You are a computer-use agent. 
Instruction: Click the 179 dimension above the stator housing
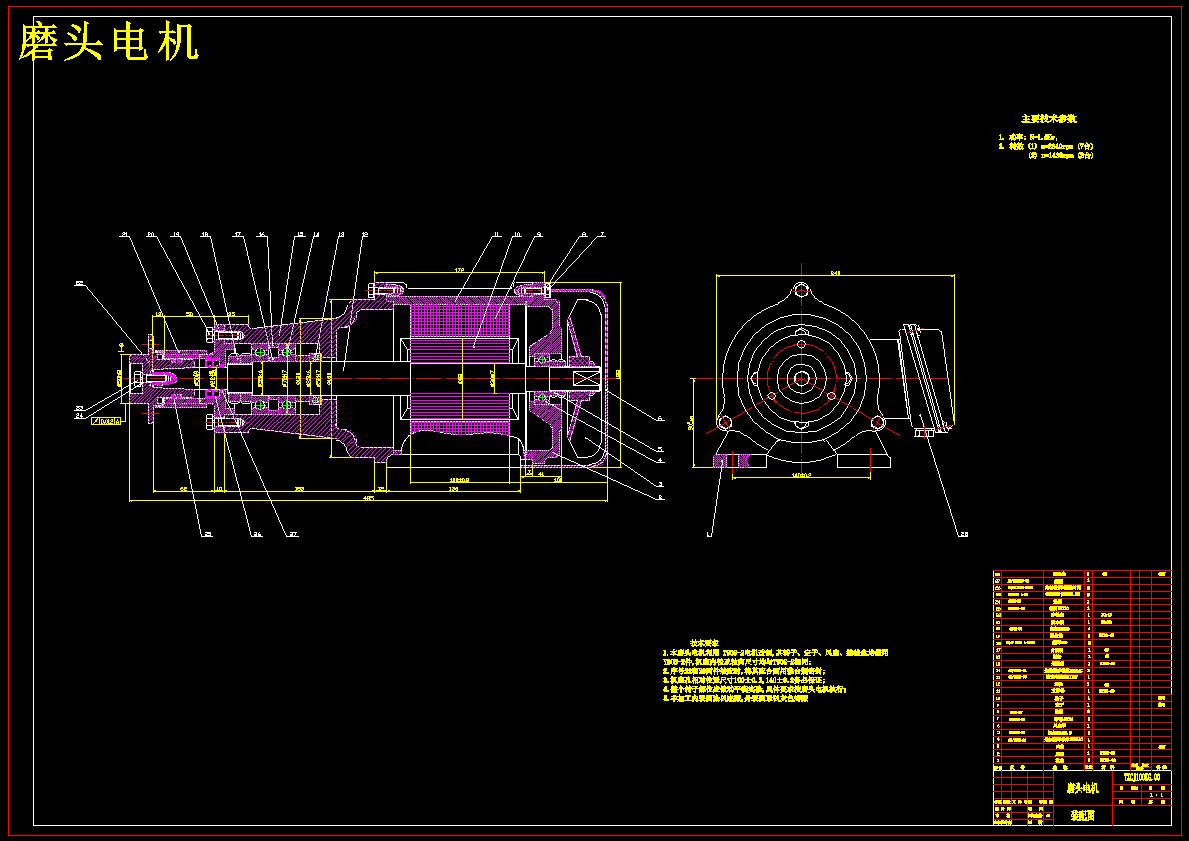459,269
